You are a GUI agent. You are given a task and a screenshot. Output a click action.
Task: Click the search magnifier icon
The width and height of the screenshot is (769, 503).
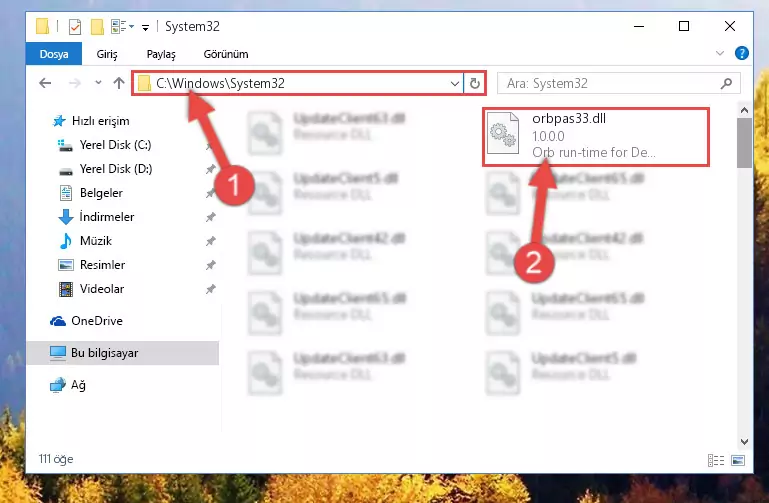726,84
